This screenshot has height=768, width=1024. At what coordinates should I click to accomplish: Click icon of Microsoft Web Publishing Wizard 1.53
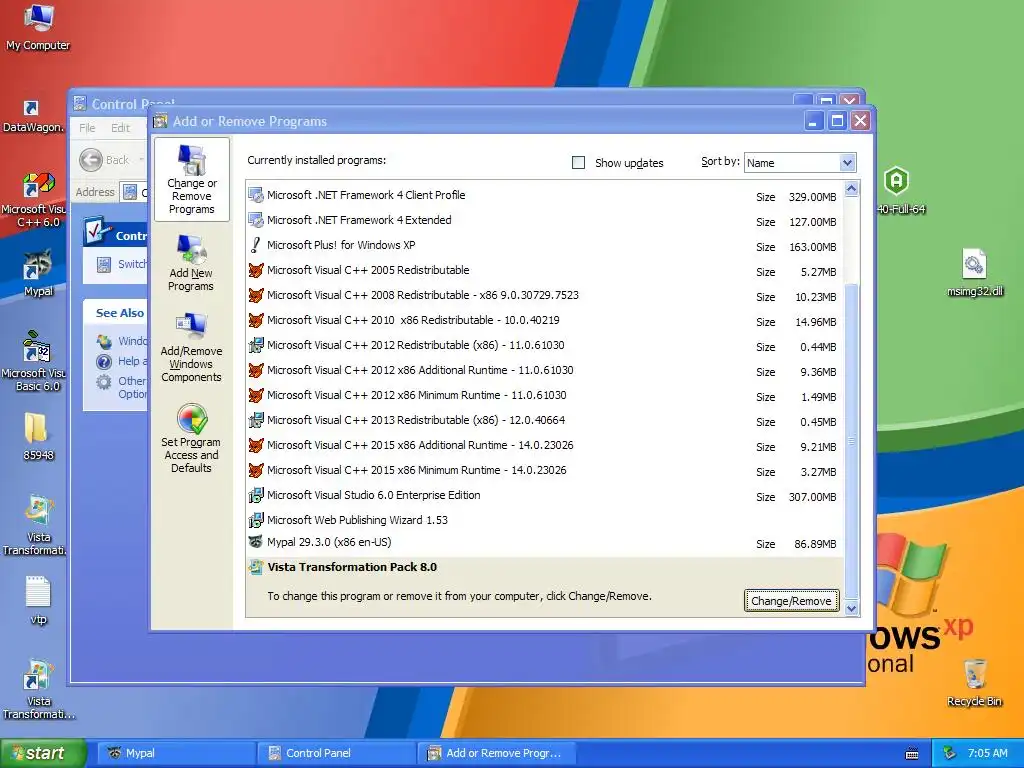click(x=256, y=520)
